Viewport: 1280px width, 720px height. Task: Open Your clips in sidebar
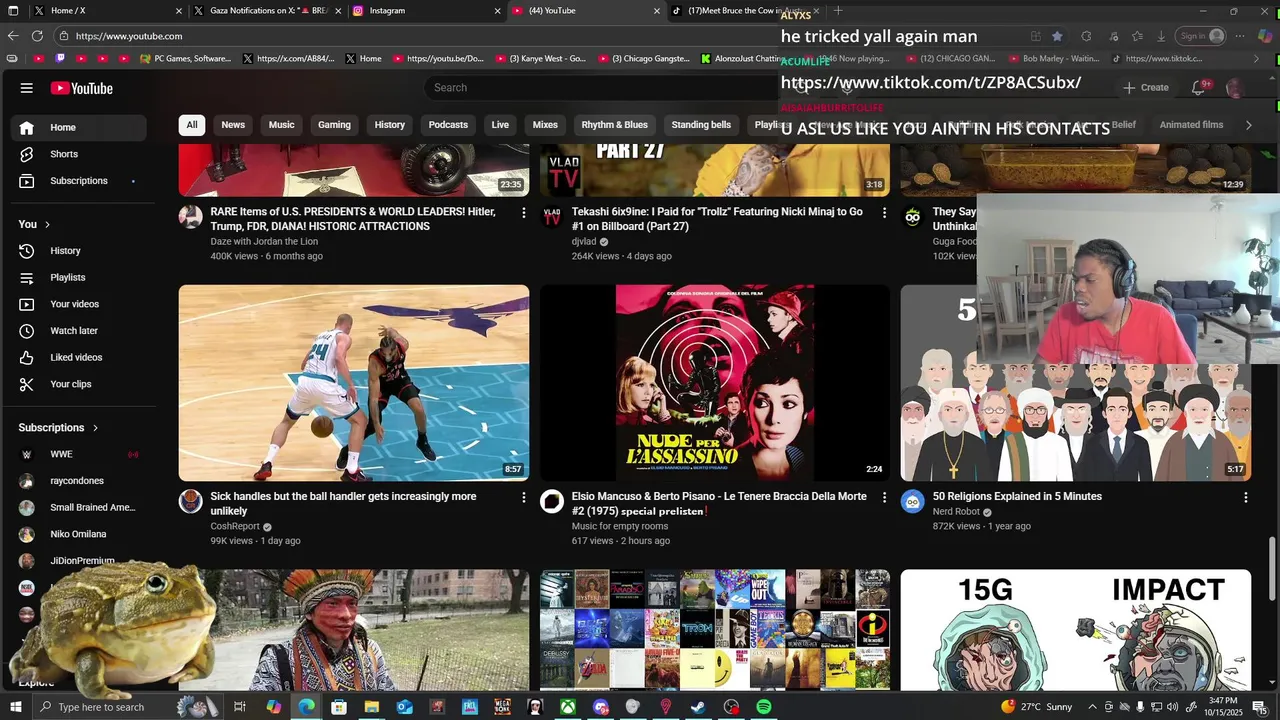click(78, 384)
